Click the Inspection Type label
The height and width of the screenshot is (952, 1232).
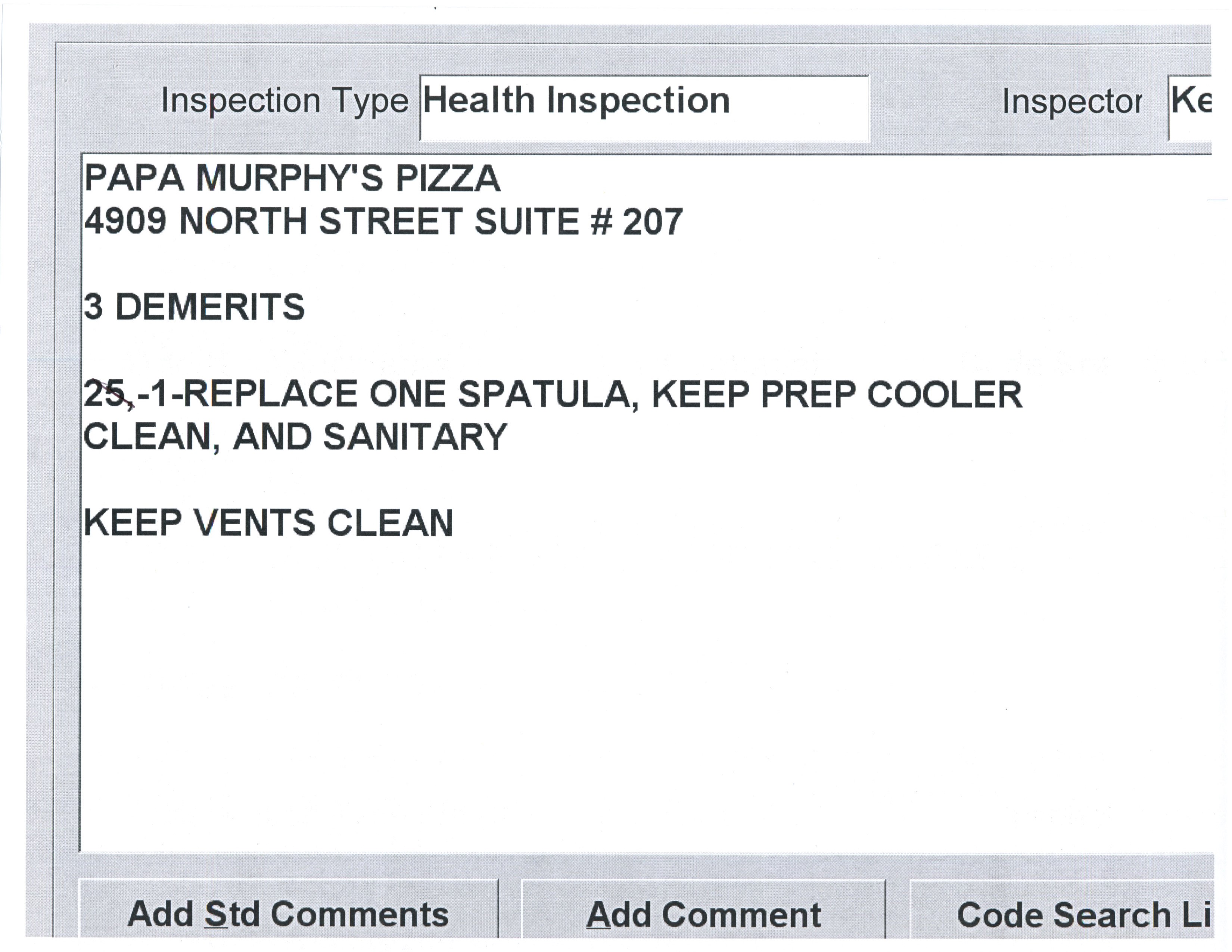click(284, 102)
